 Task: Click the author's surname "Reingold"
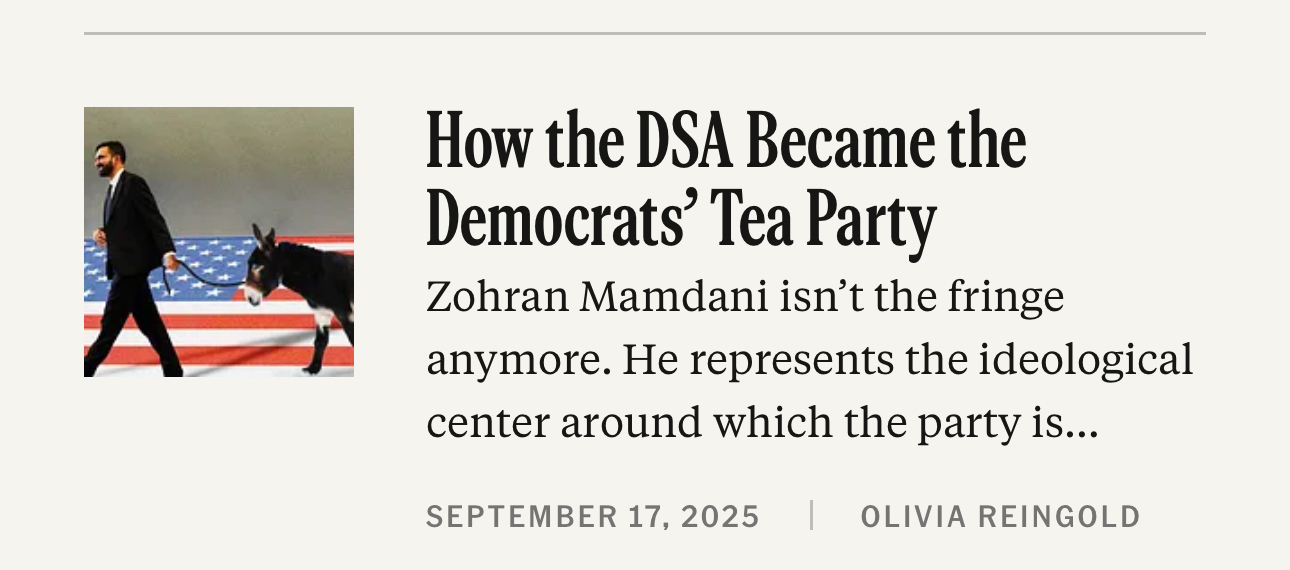(1059, 517)
